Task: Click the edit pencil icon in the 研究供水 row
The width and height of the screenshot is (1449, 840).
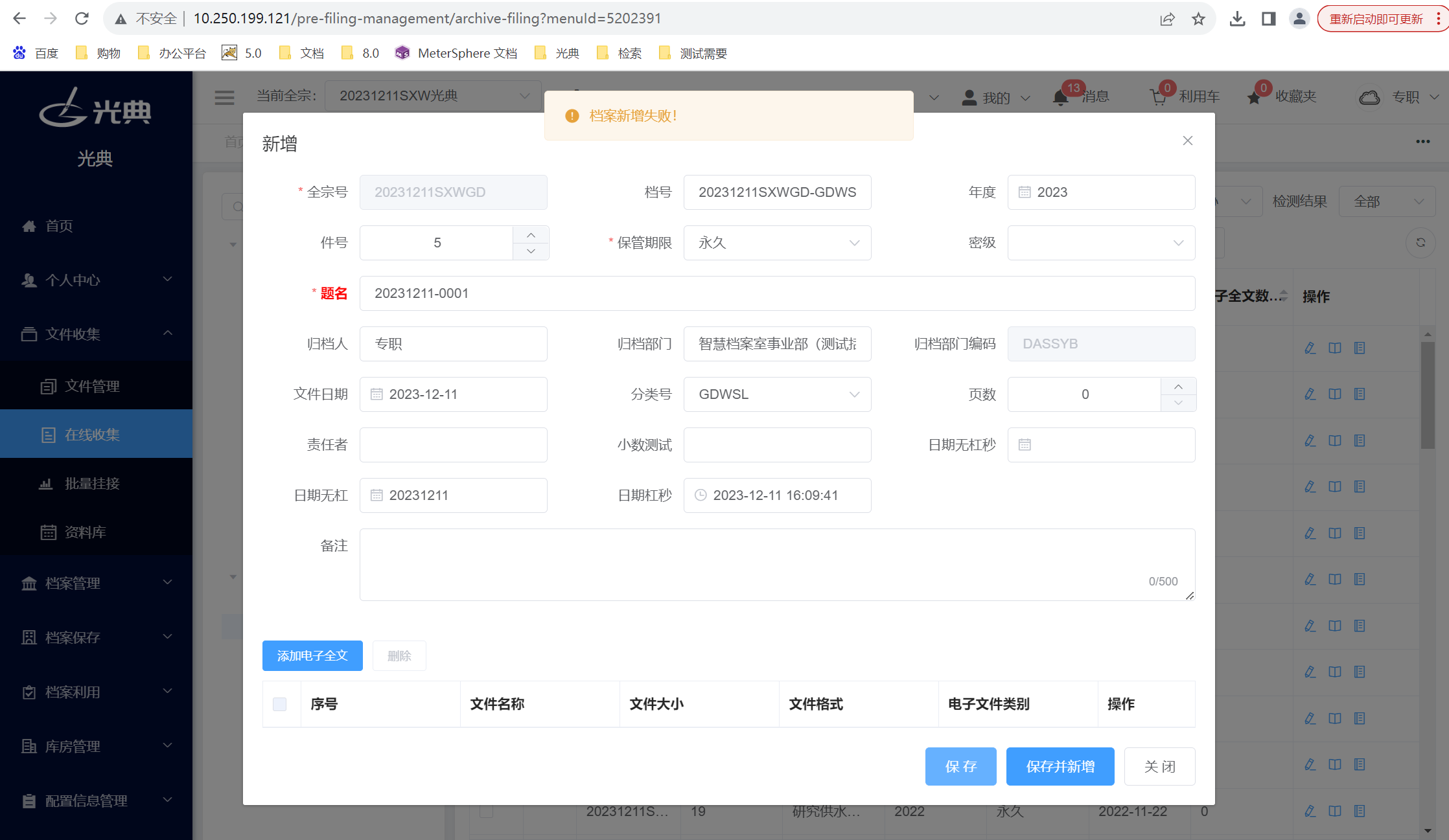Action: pos(1310,811)
